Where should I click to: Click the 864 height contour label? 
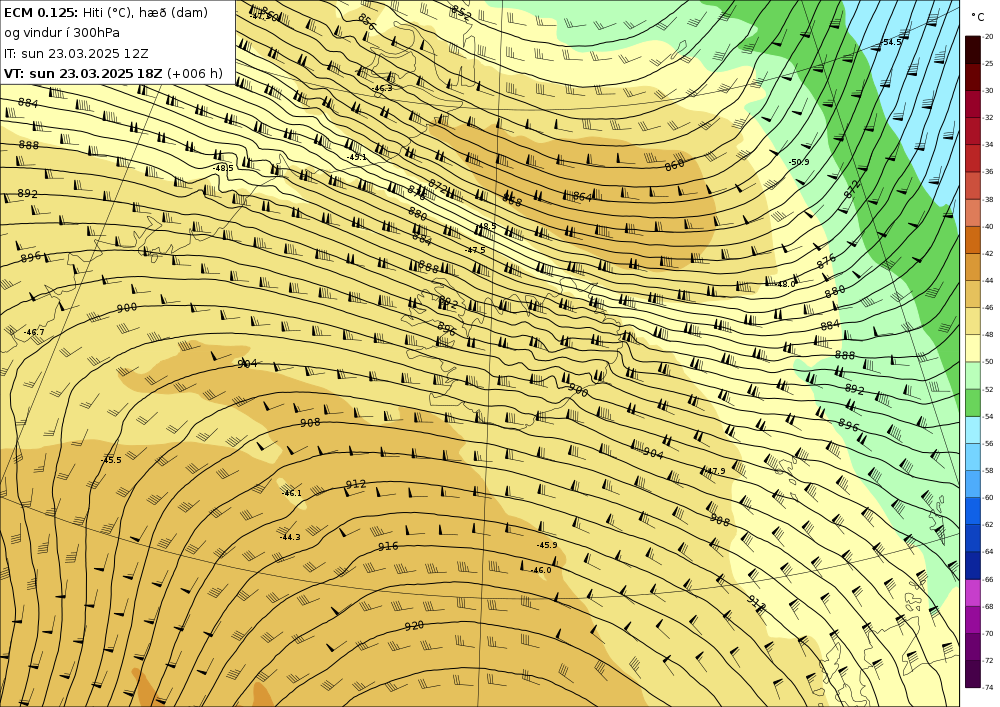pyautogui.click(x=582, y=197)
